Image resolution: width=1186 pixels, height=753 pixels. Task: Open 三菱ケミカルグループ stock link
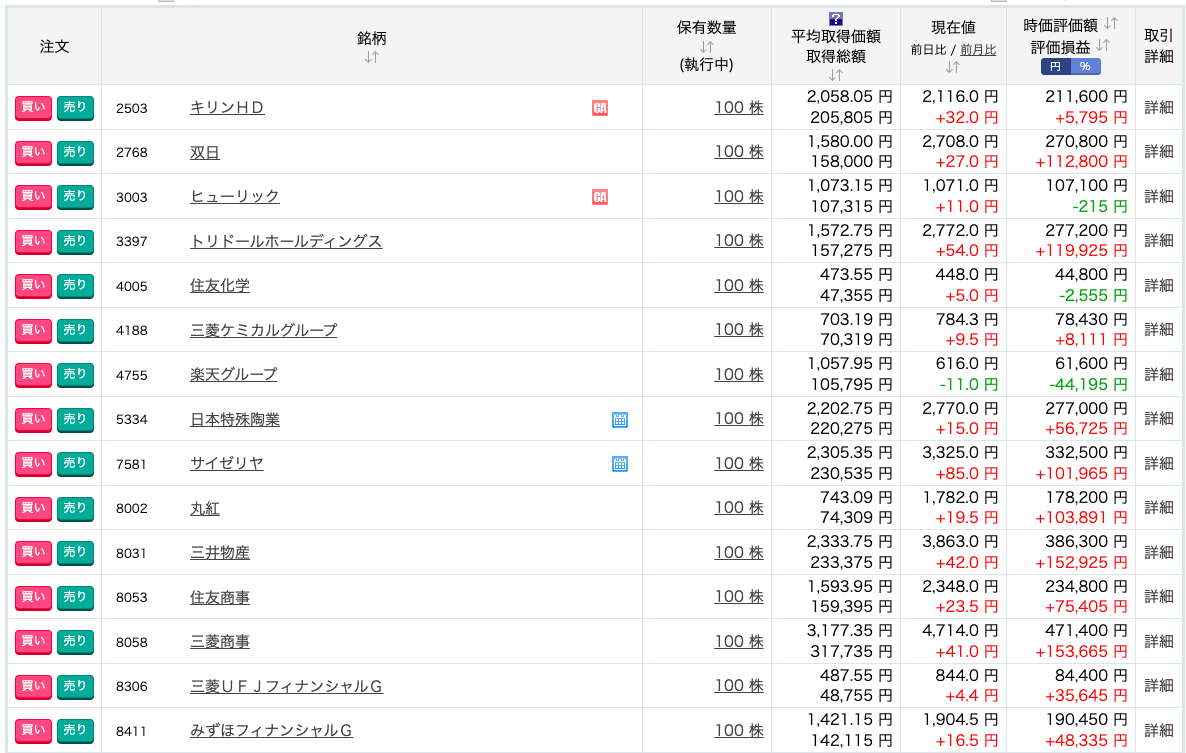click(x=263, y=330)
